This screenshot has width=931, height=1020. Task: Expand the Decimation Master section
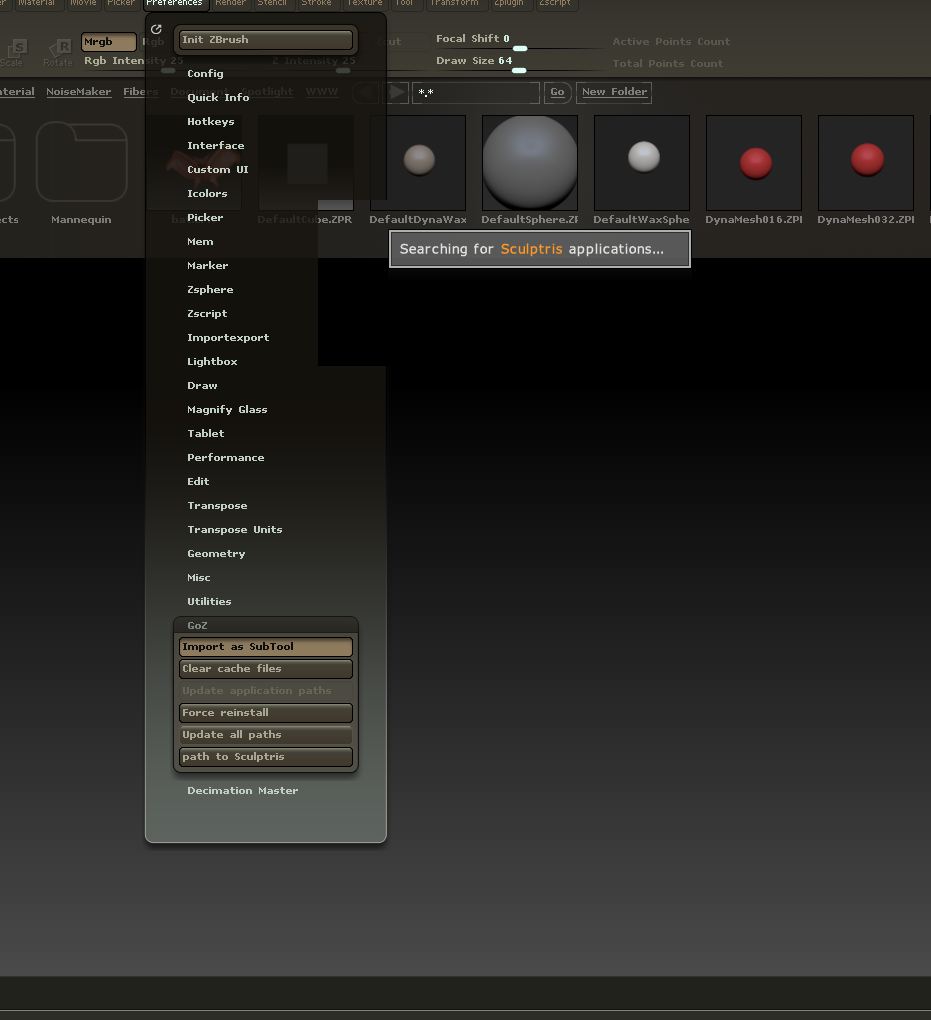(242, 790)
